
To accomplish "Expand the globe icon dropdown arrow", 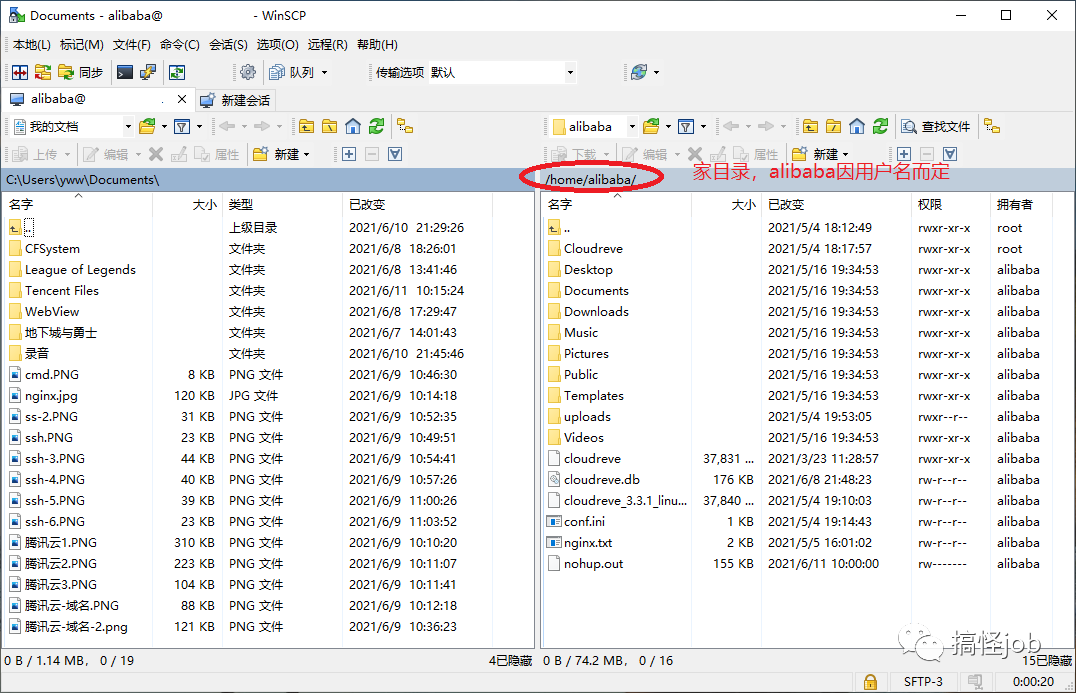I will (x=656, y=72).
